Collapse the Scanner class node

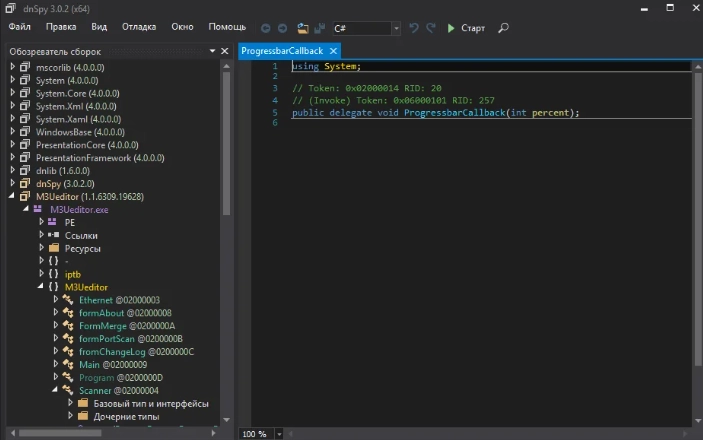click(55, 390)
